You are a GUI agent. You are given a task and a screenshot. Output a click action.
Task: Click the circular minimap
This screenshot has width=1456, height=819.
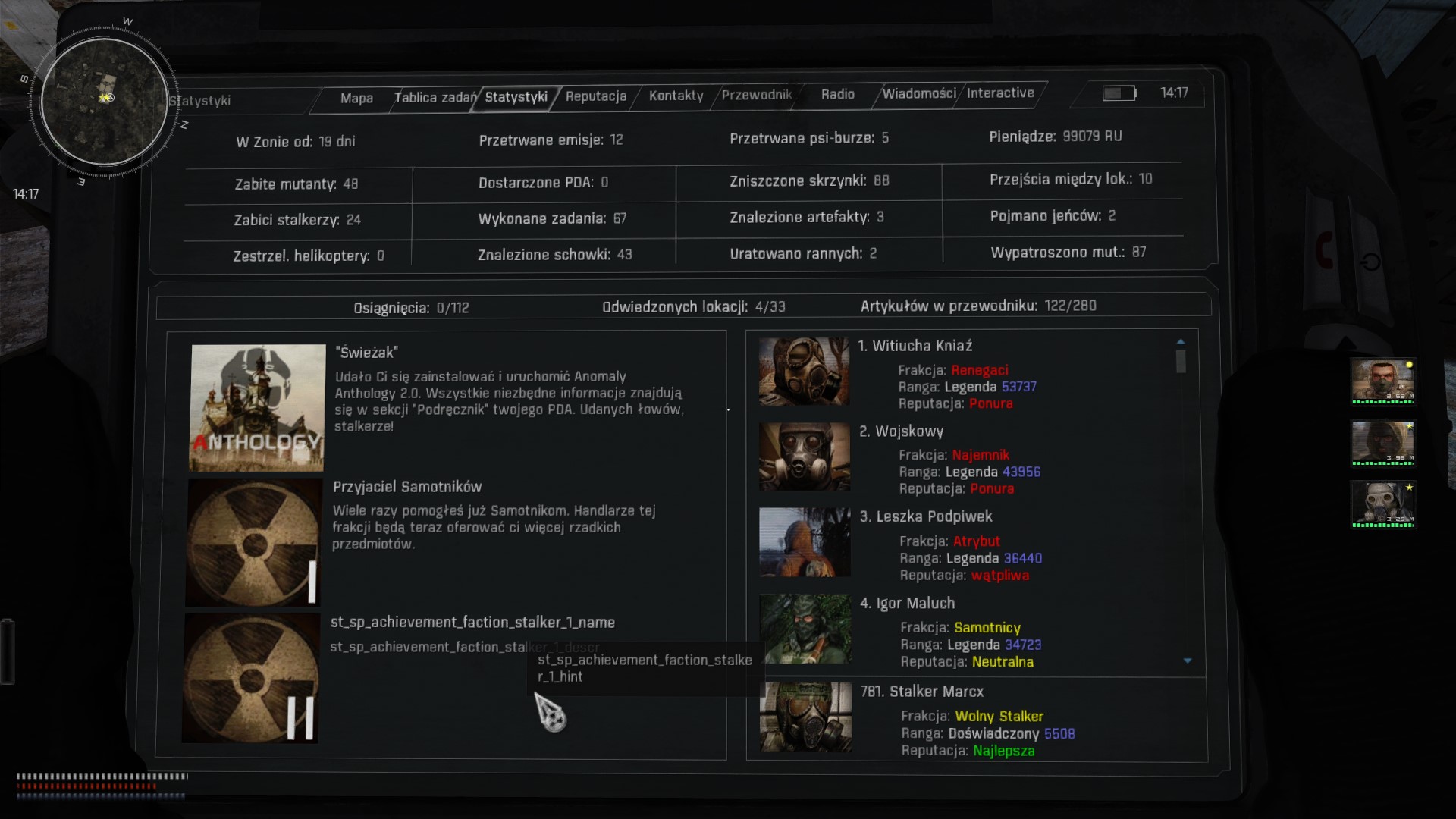pos(104,101)
